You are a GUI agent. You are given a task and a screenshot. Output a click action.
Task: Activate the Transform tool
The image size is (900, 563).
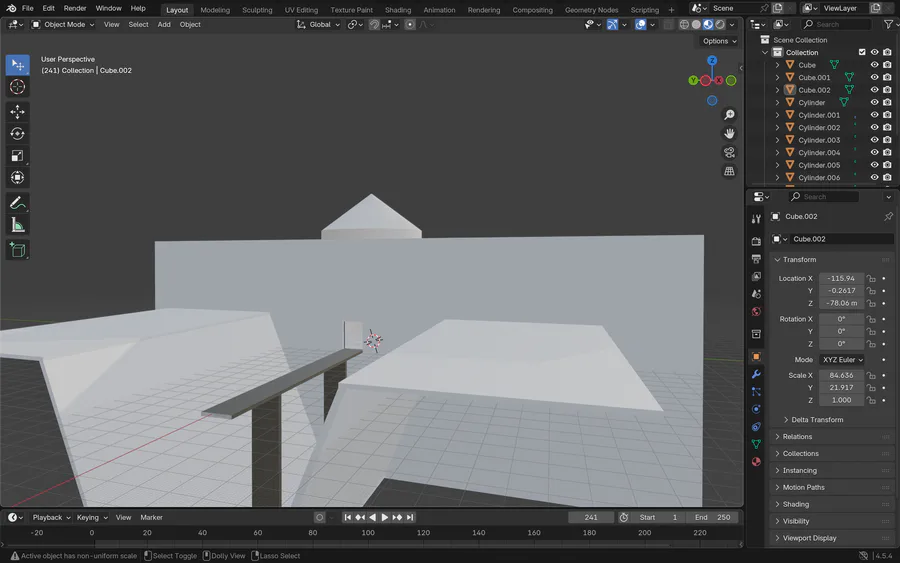(17, 177)
